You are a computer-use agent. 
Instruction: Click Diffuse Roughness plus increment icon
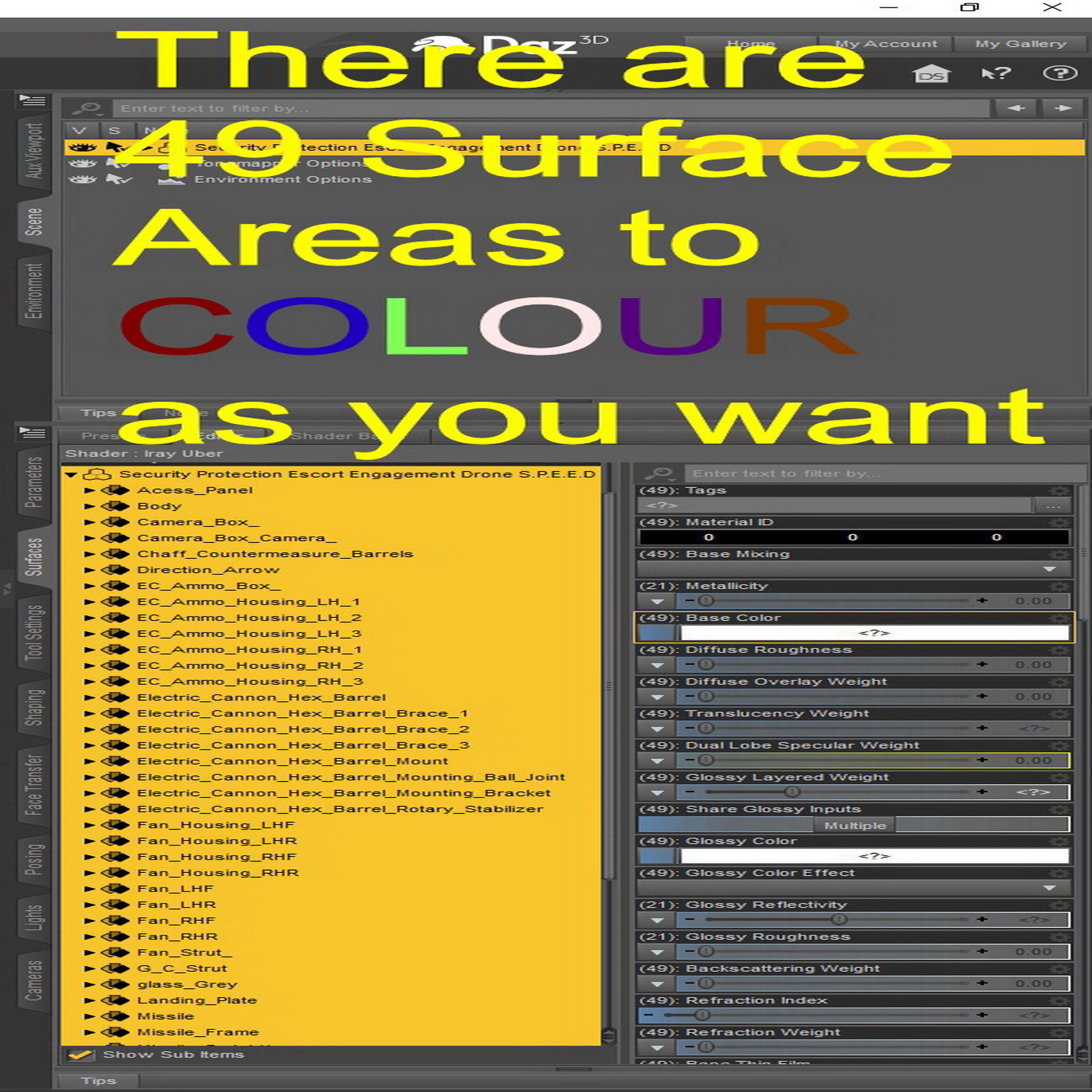pos(982,664)
